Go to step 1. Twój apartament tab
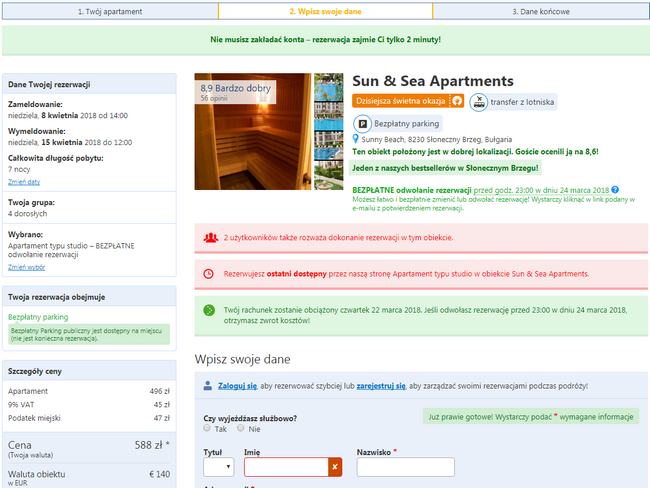 tap(110, 12)
